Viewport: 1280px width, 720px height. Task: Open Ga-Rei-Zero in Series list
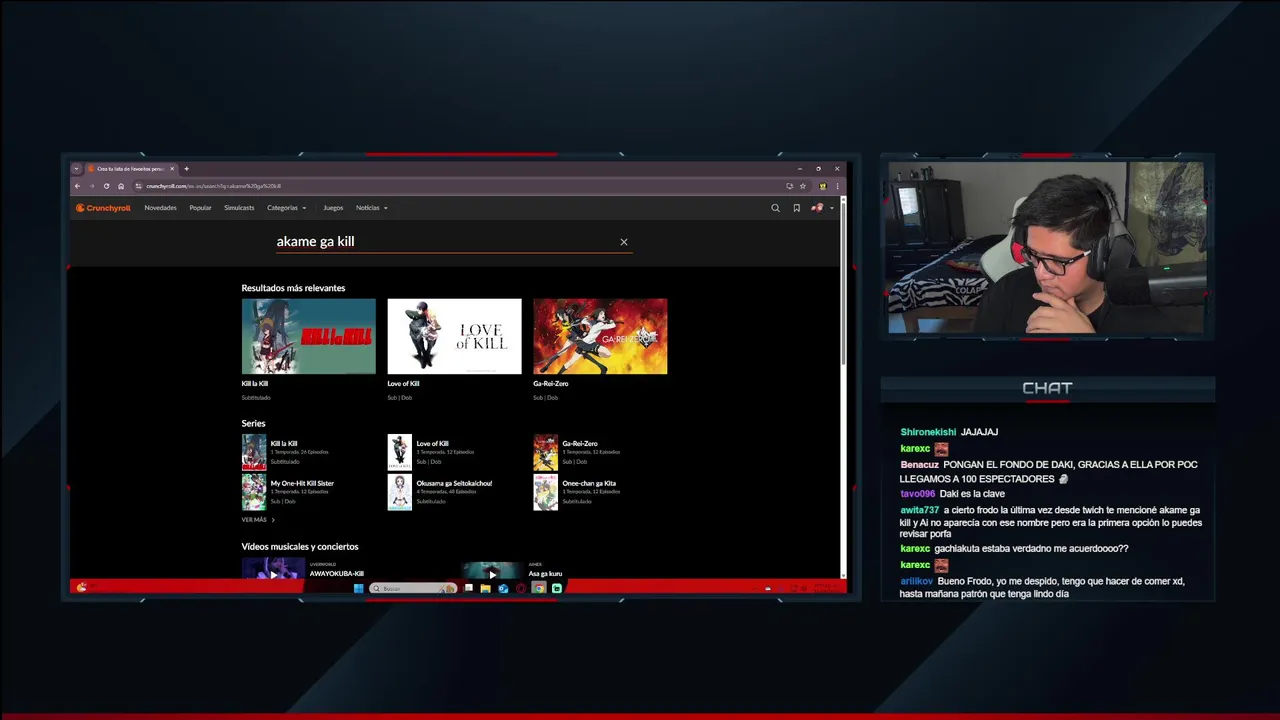(x=580, y=444)
